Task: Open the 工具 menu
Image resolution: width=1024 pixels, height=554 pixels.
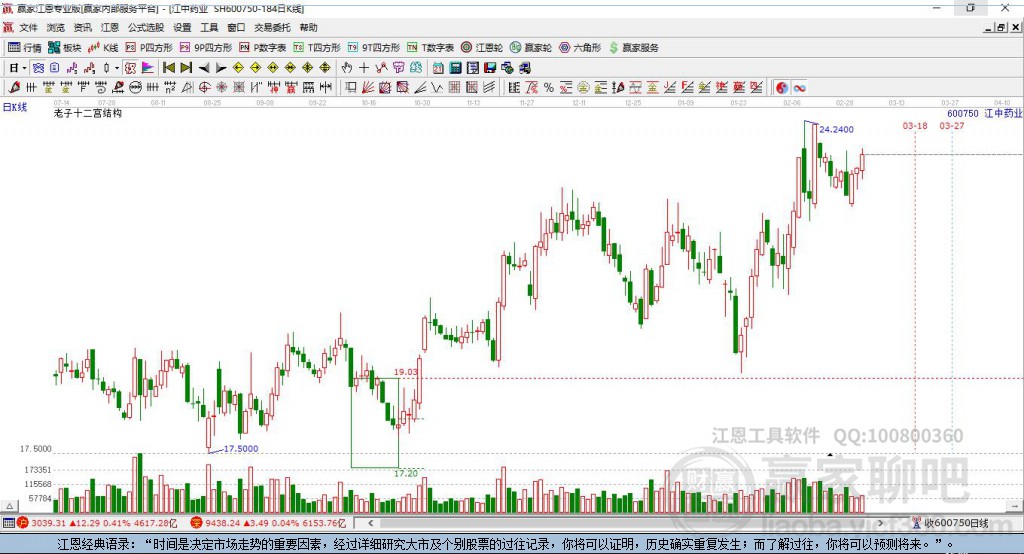Action: coord(209,27)
